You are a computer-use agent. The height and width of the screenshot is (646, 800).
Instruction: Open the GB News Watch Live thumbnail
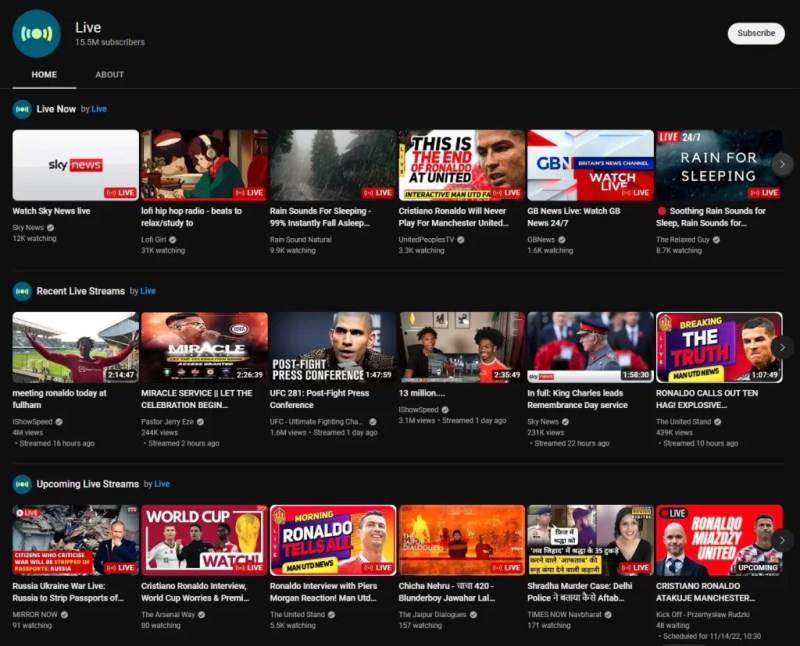click(x=590, y=165)
